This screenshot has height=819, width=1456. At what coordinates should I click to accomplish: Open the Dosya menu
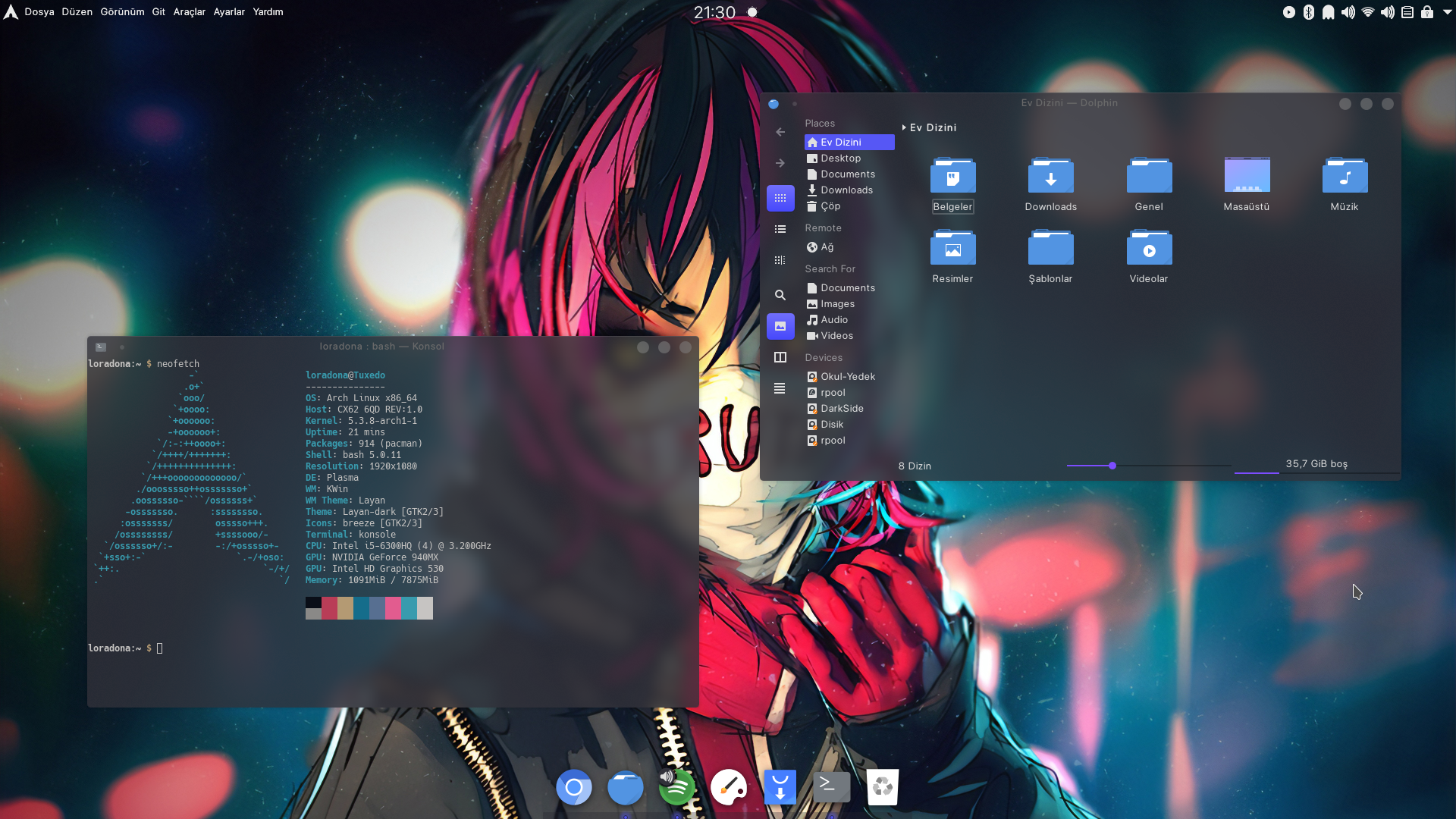pyautogui.click(x=39, y=11)
